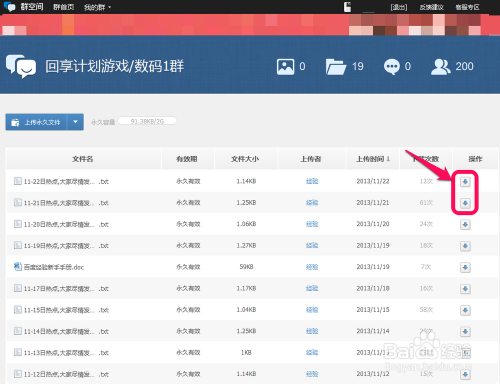Screen dimensions: 500x384
Task: View the group members icon
Action: (x=441, y=67)
